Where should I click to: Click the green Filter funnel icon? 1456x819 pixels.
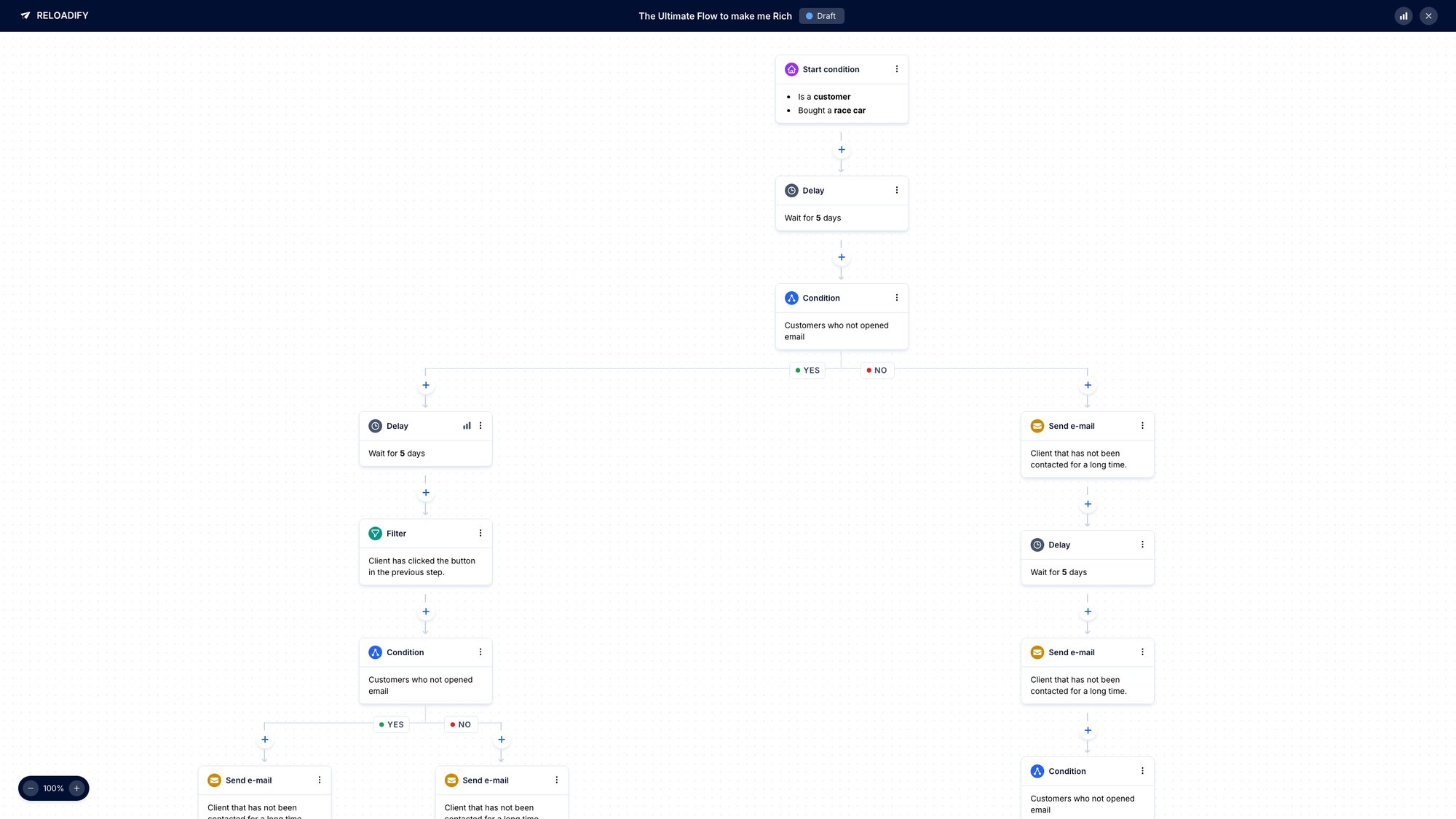tap(376, 533)
